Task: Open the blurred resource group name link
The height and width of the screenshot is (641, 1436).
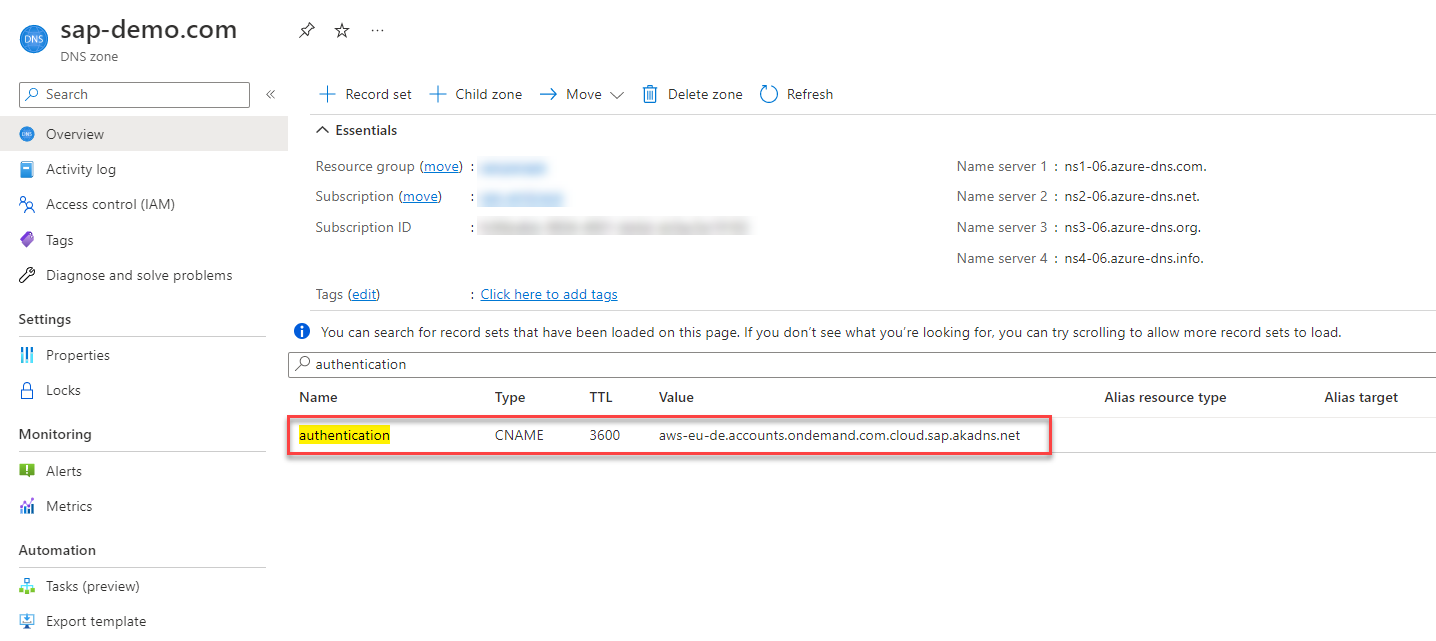Action: [513, 166]
